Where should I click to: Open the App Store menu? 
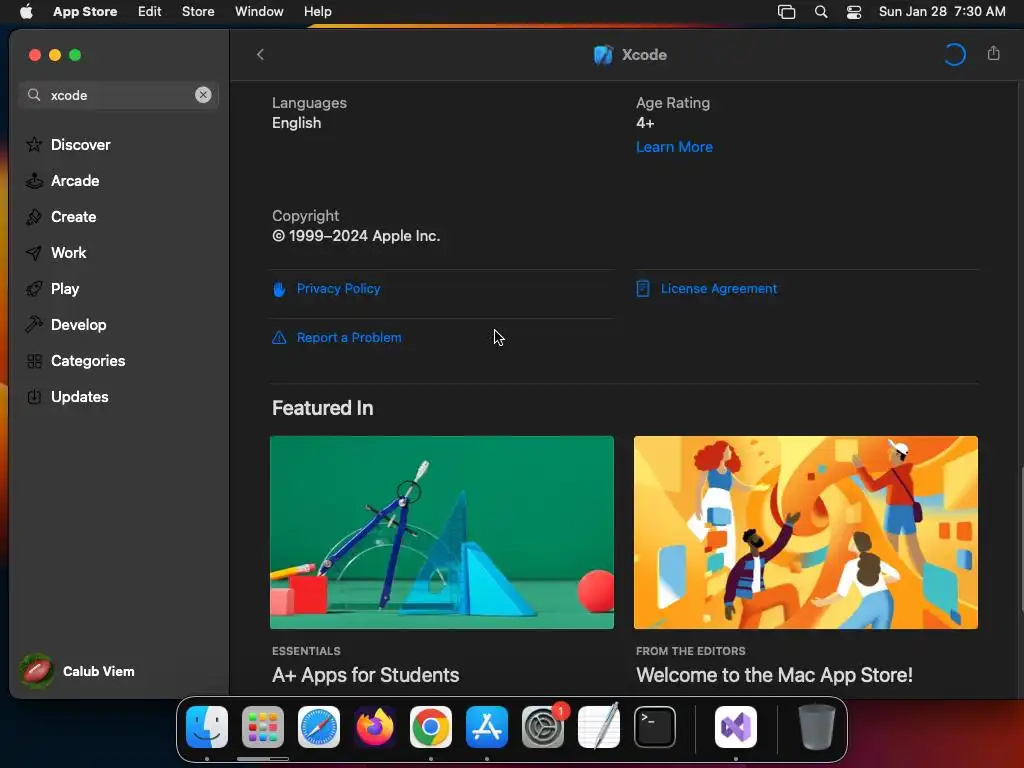click(85, 12)
